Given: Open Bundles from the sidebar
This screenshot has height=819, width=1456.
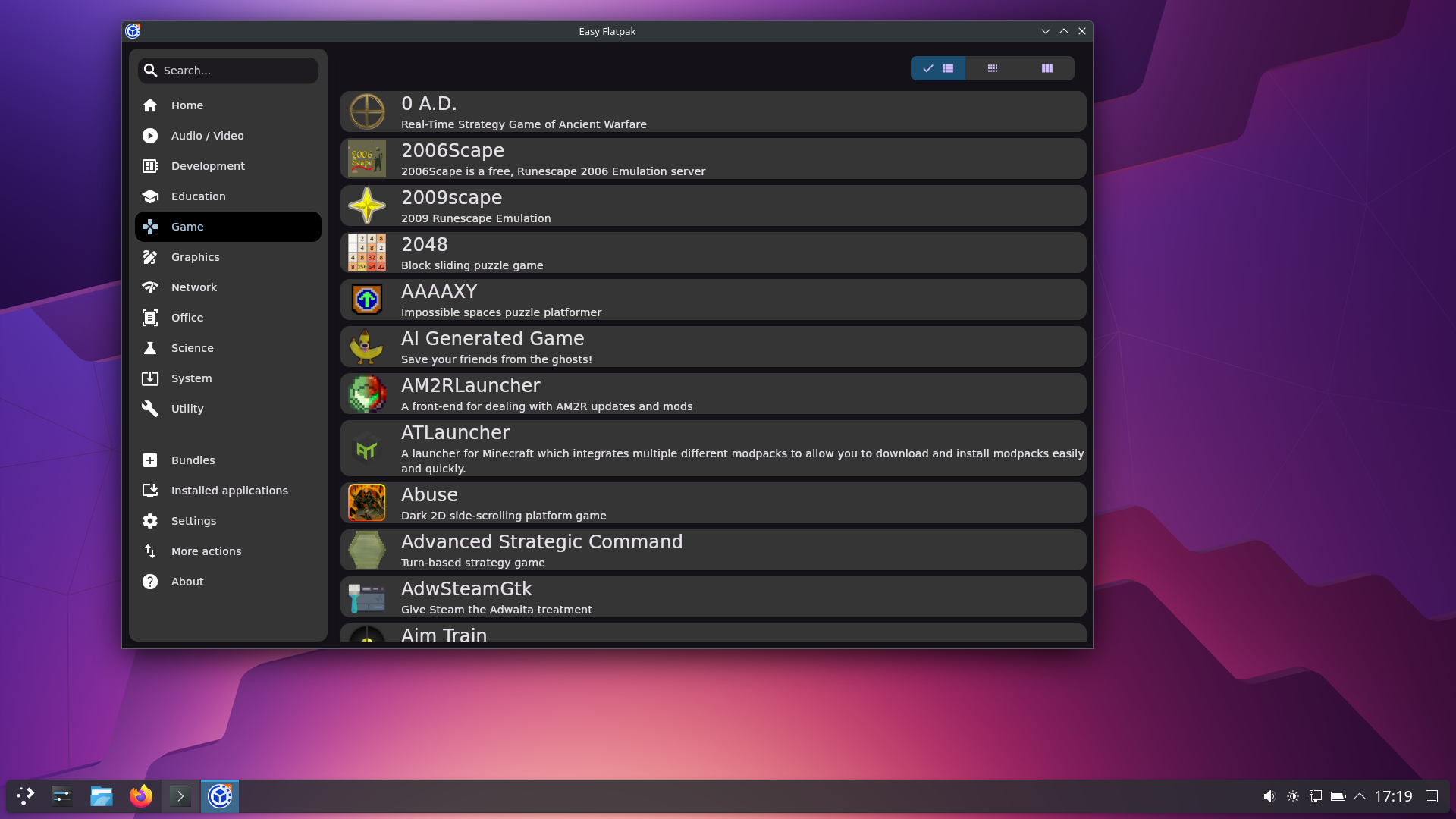Looking at the screenshot, I should (x=227, y=460).
